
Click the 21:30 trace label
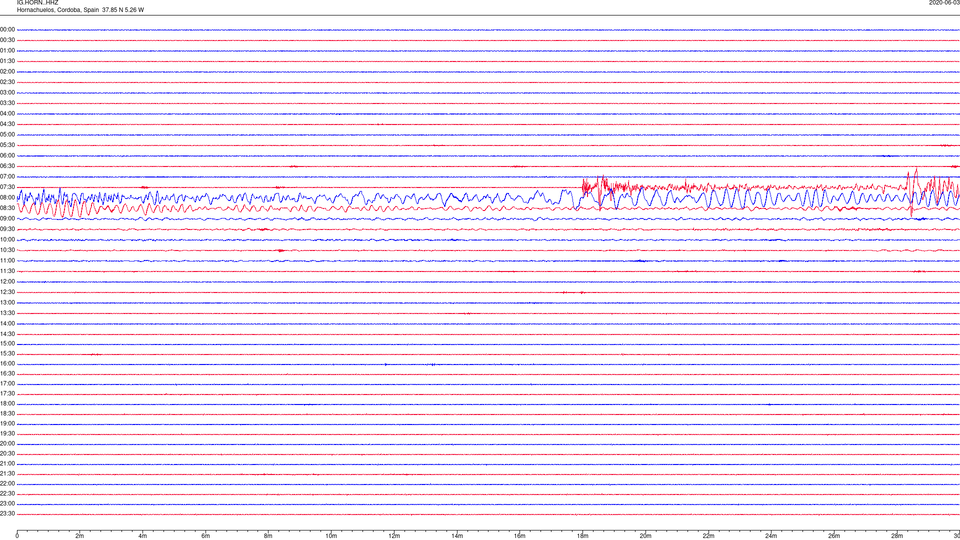(x=7, y=474)
